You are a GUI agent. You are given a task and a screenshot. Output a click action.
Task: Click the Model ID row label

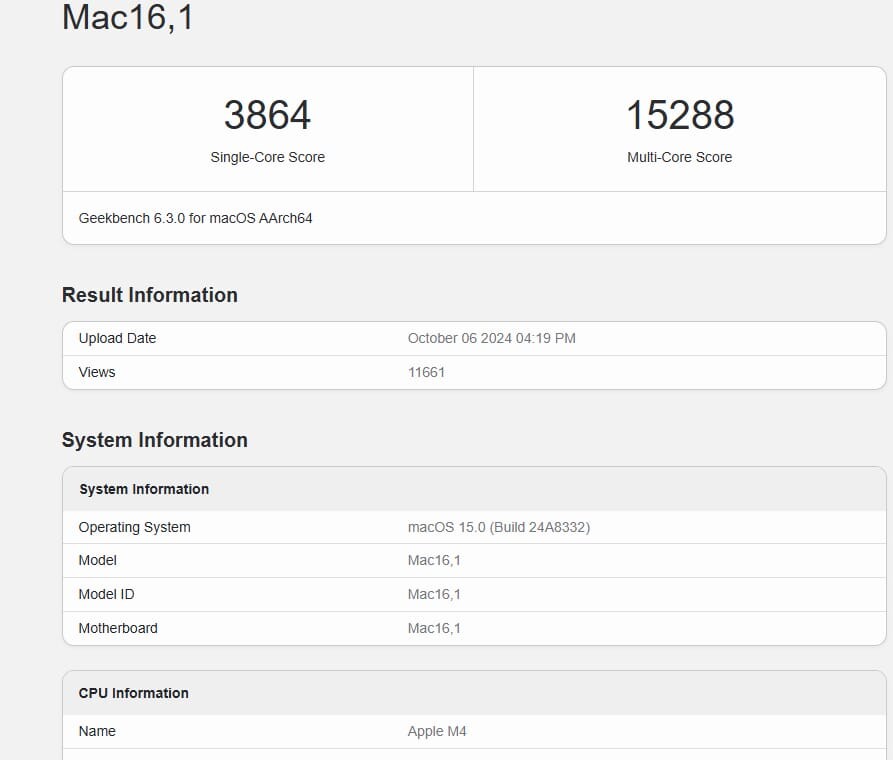106,594
